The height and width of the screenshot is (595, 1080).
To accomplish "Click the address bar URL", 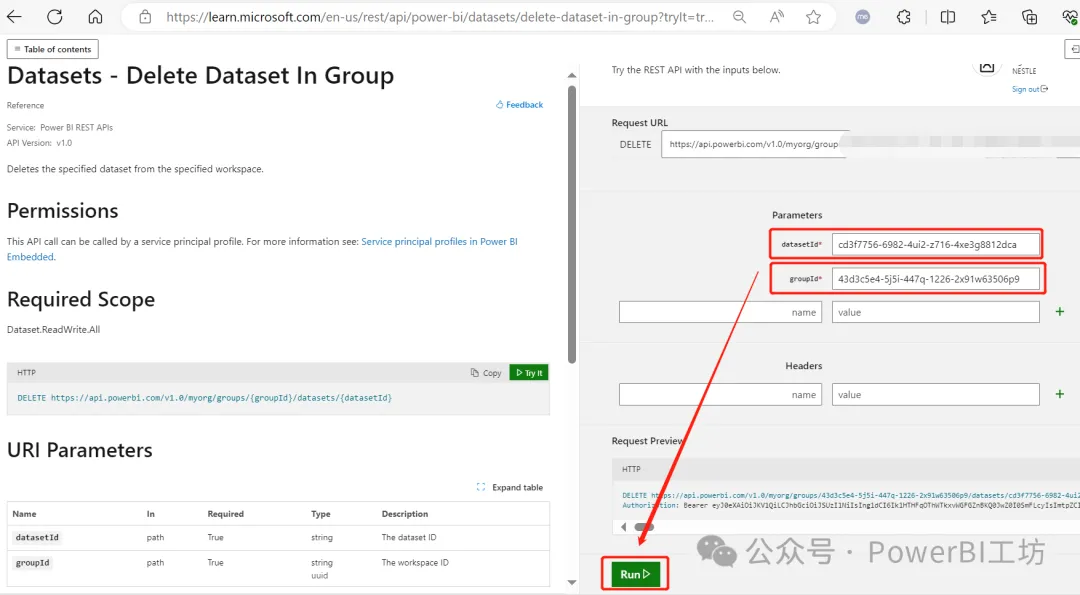I will (x=439, y=17).
